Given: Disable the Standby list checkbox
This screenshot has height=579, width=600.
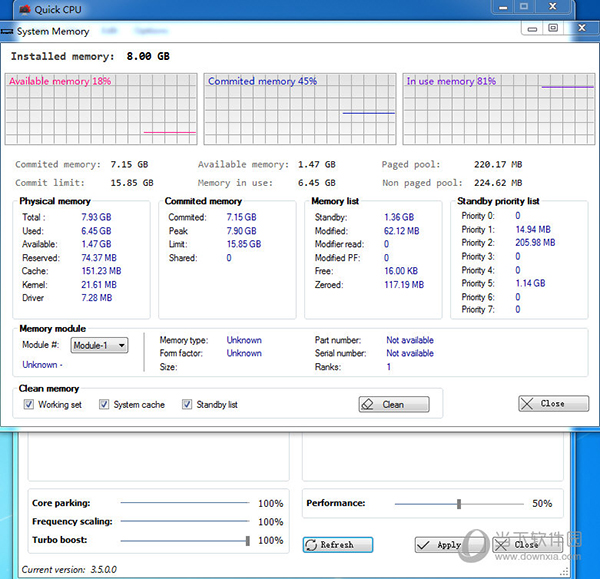Looking at the screenshot, I should pos(187,405).
